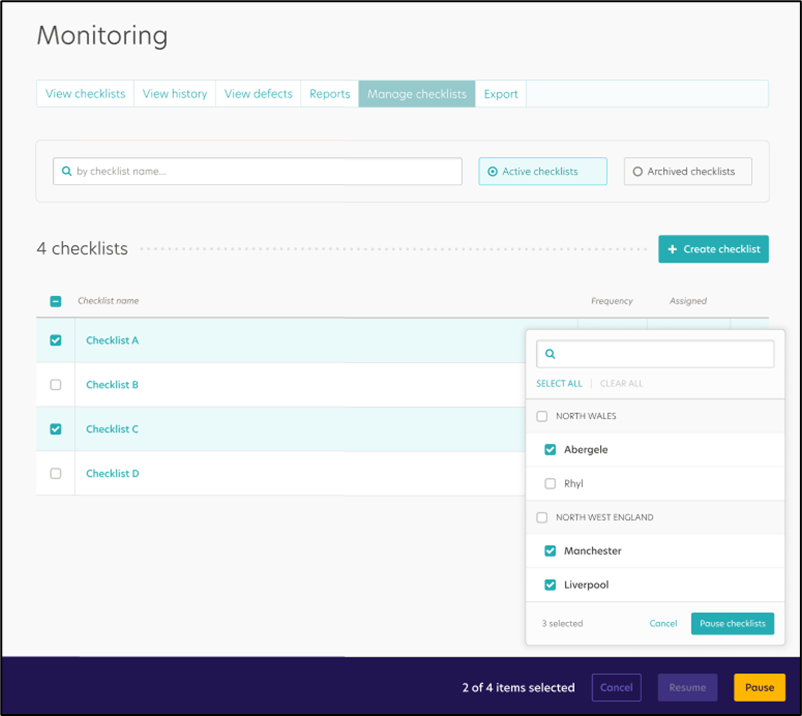Select the Archived checklists radio button
Screen dimensions: 802x716
pos(638,171)
